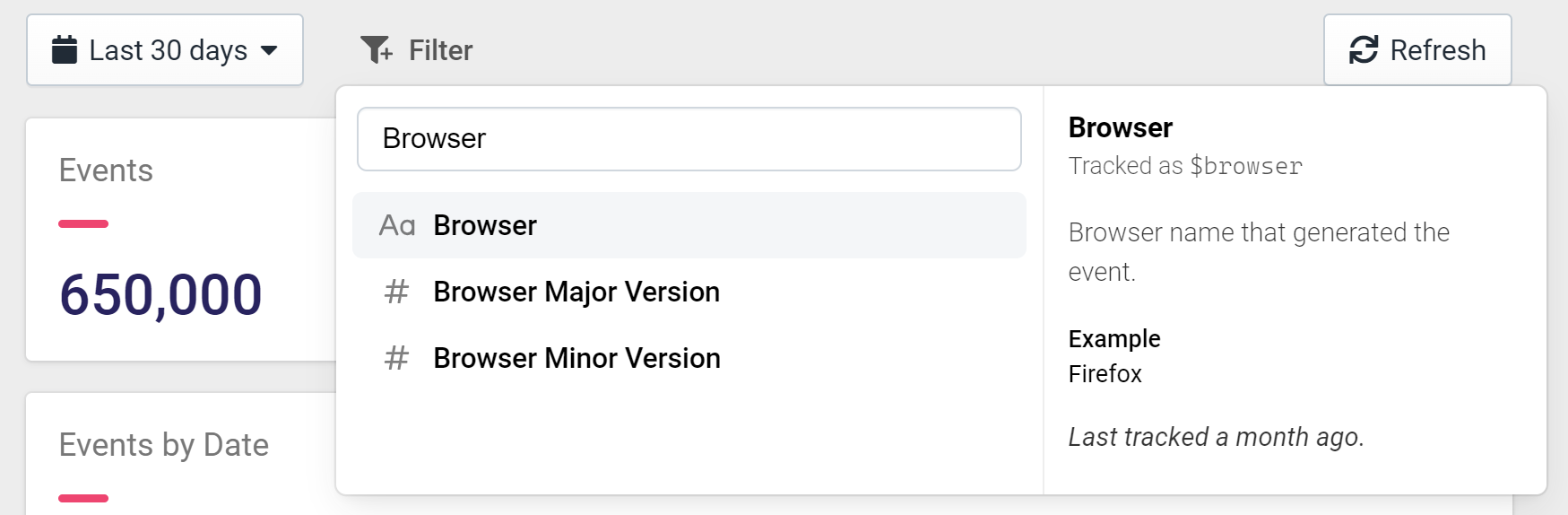Select the Browser property option

click(x=689, y=225)
